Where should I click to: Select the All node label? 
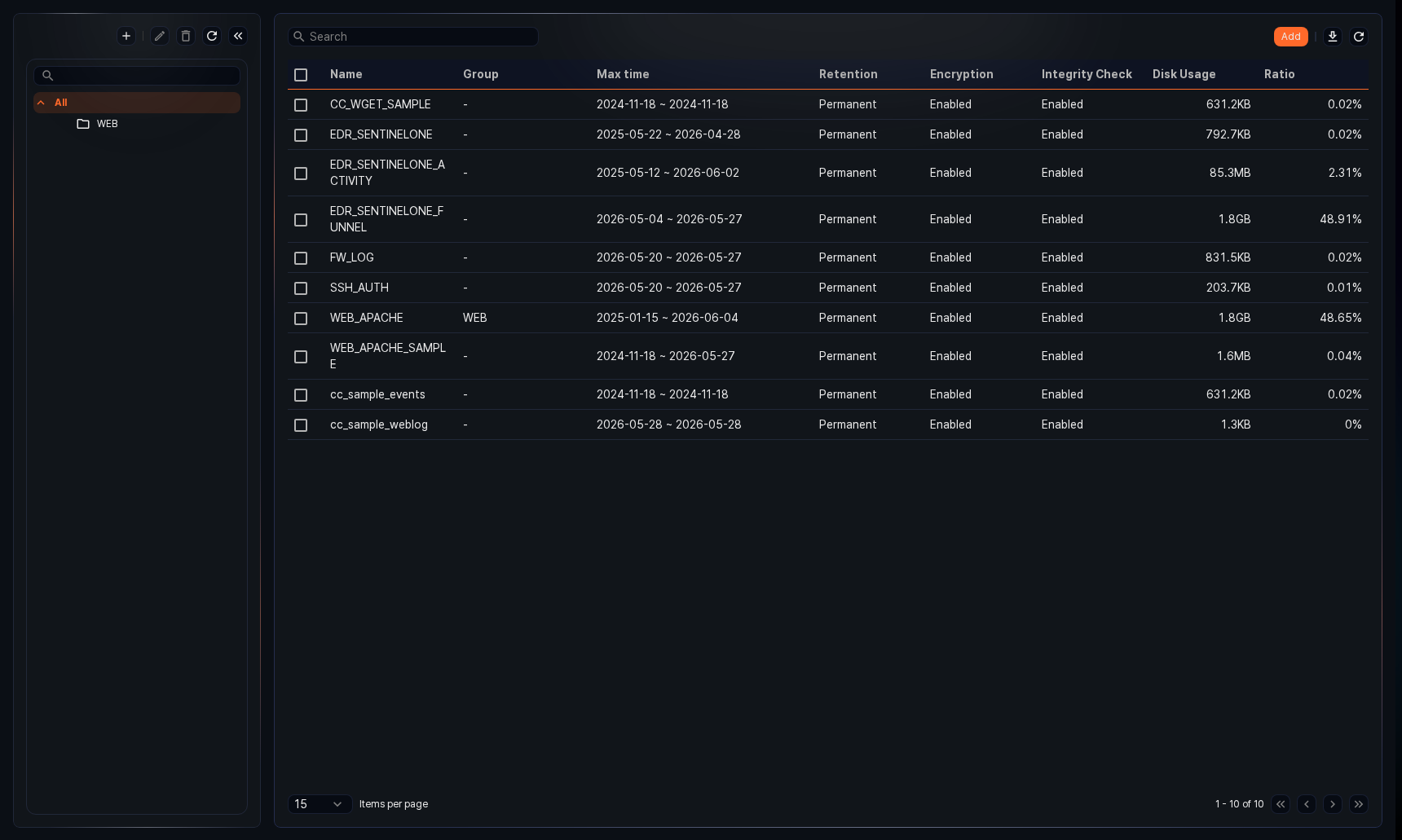(61, 103)
